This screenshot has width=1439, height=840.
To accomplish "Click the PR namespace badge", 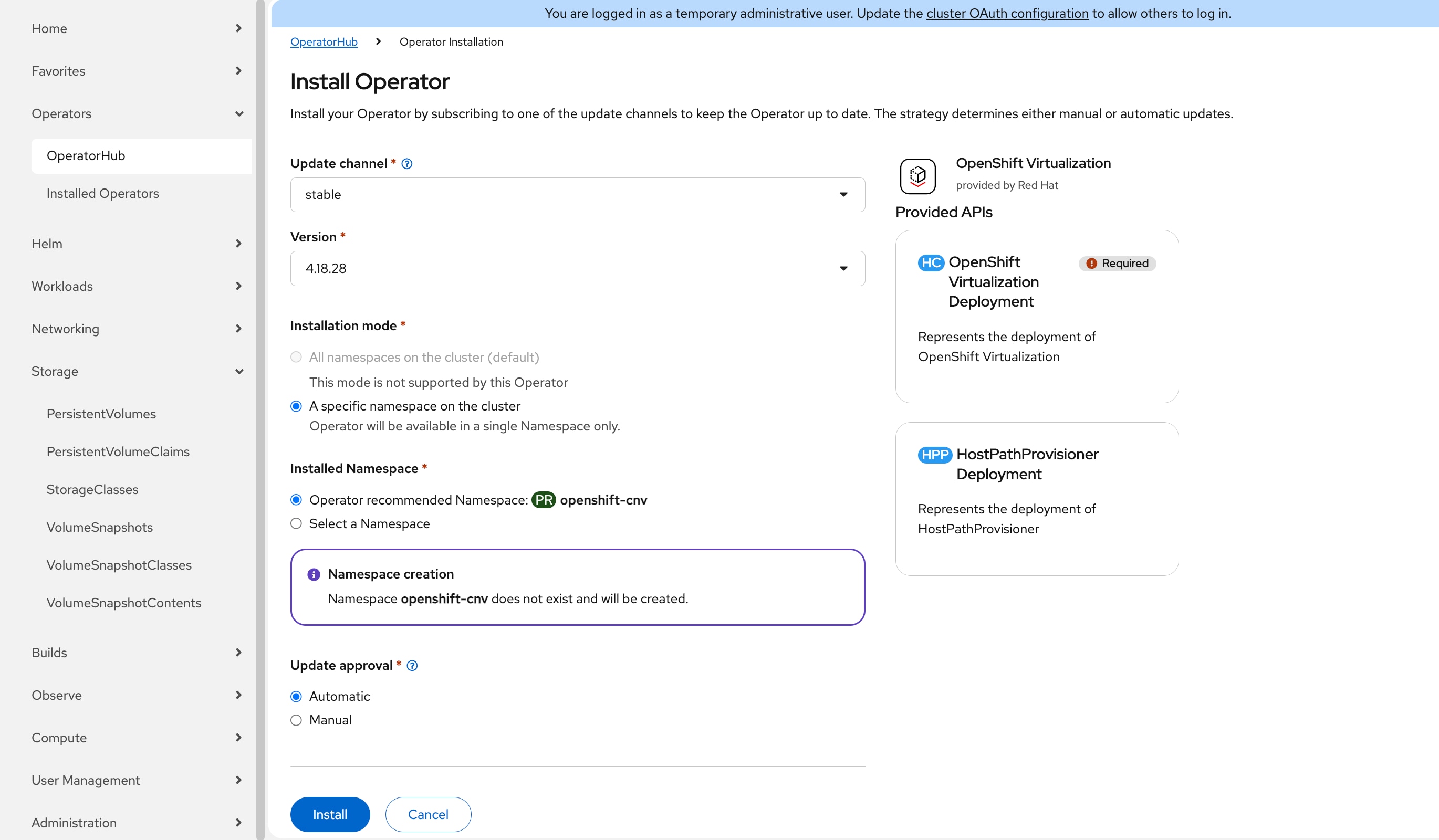I will (544, 500).
